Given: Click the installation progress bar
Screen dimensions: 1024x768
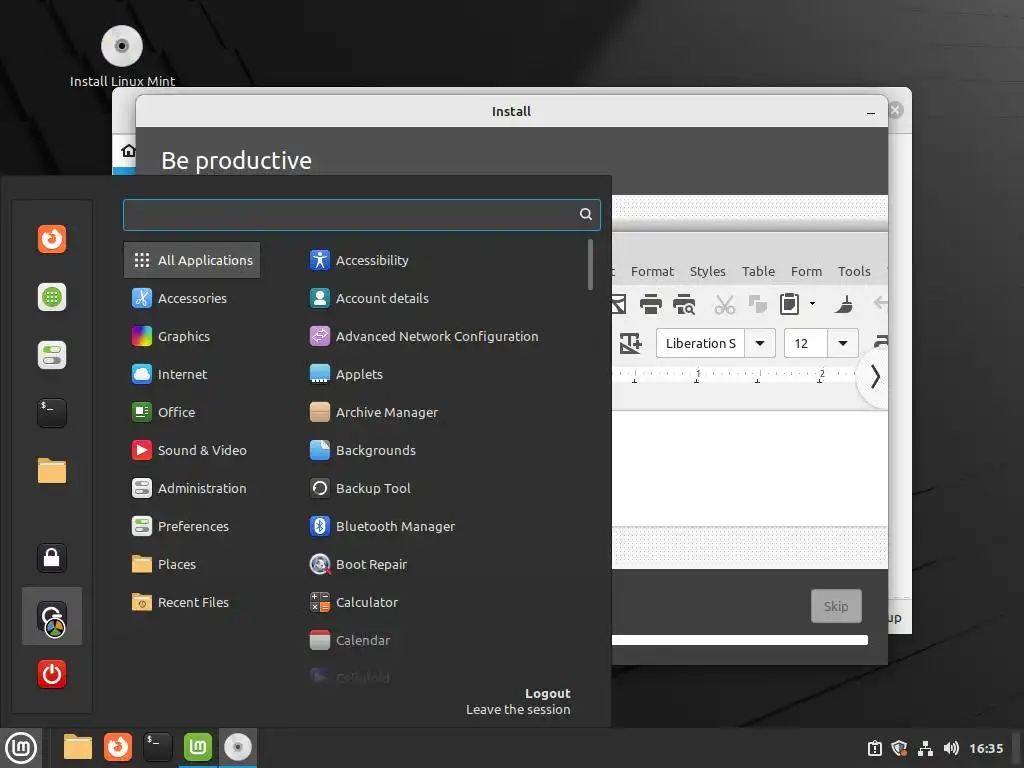Looking at the screenshot, I should click(x=740, y=640).
